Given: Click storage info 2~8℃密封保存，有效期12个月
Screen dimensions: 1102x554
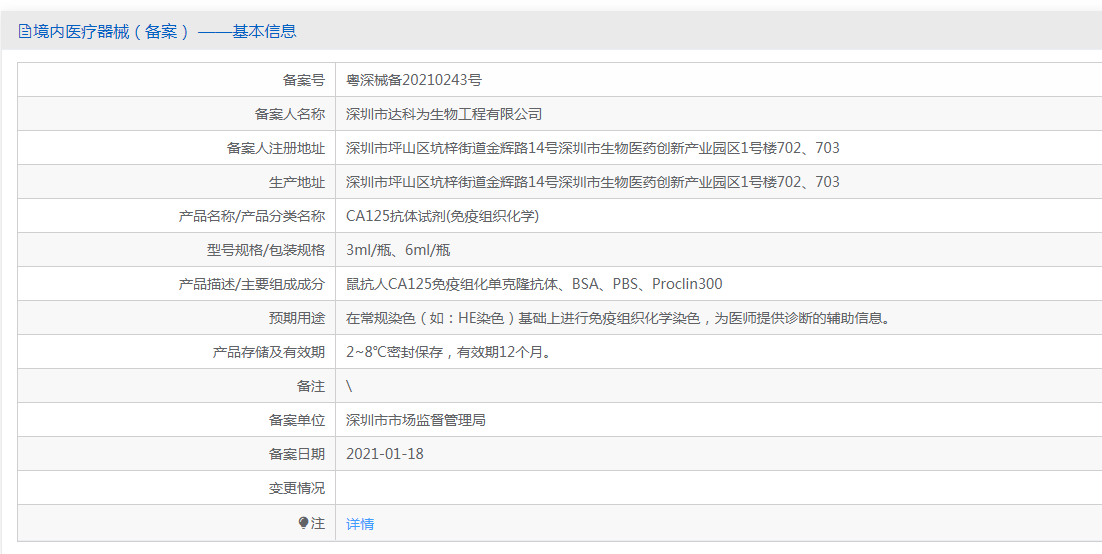Looking at the screenshot, I should point(448,352).
